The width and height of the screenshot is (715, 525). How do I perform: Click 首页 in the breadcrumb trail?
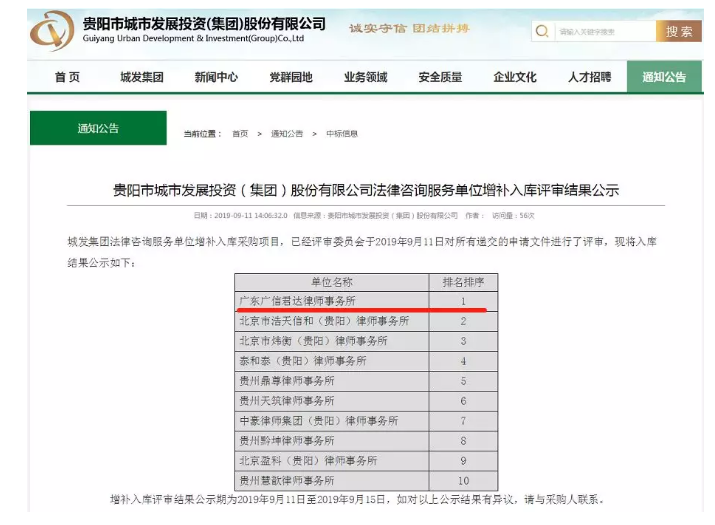pyautogui.click(x=240, y=134)
